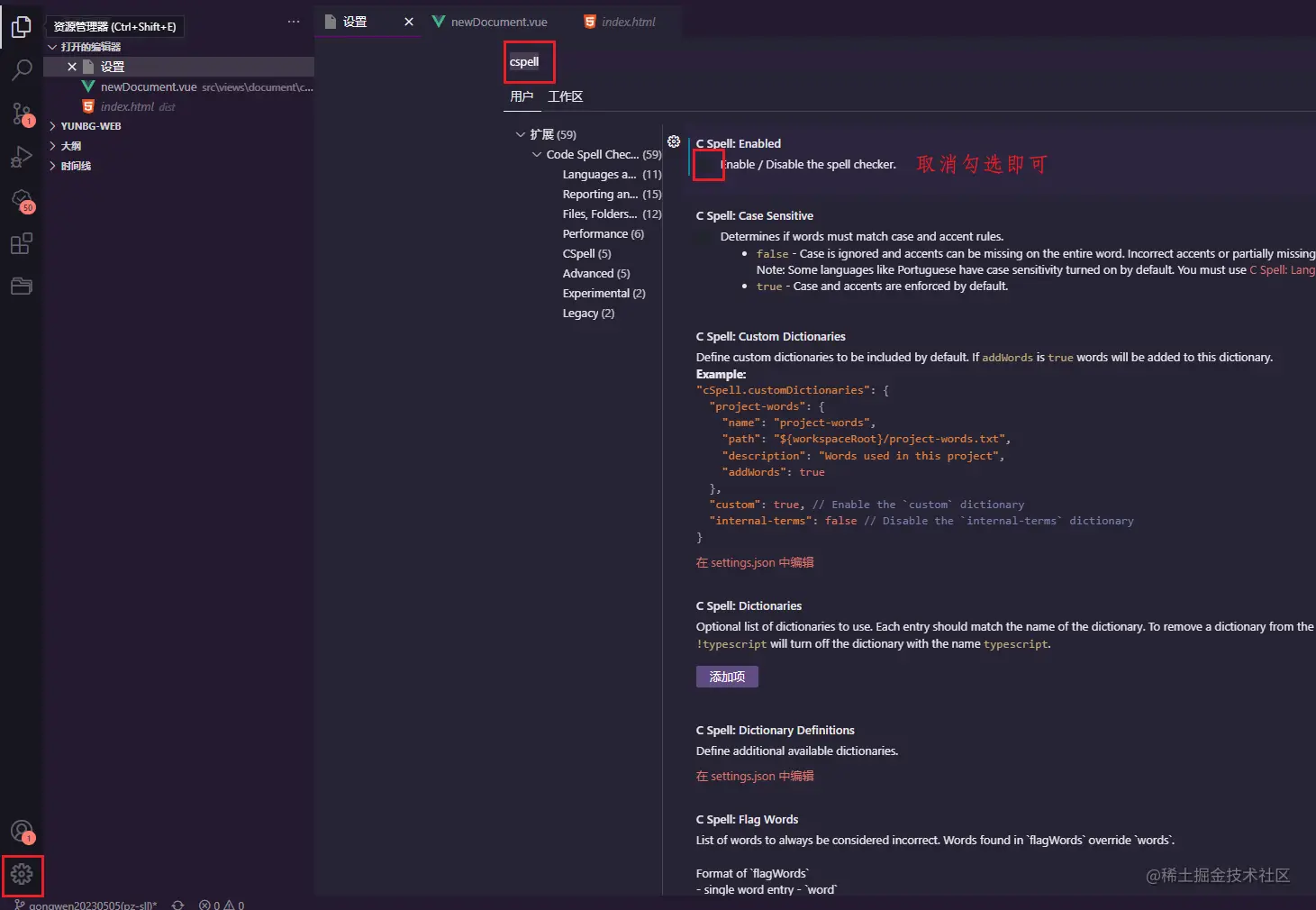The width and height of the screenshot is (1316, 910).
Task: Click the C Spell: Flag Words setting title
Action: pos(748,819)
